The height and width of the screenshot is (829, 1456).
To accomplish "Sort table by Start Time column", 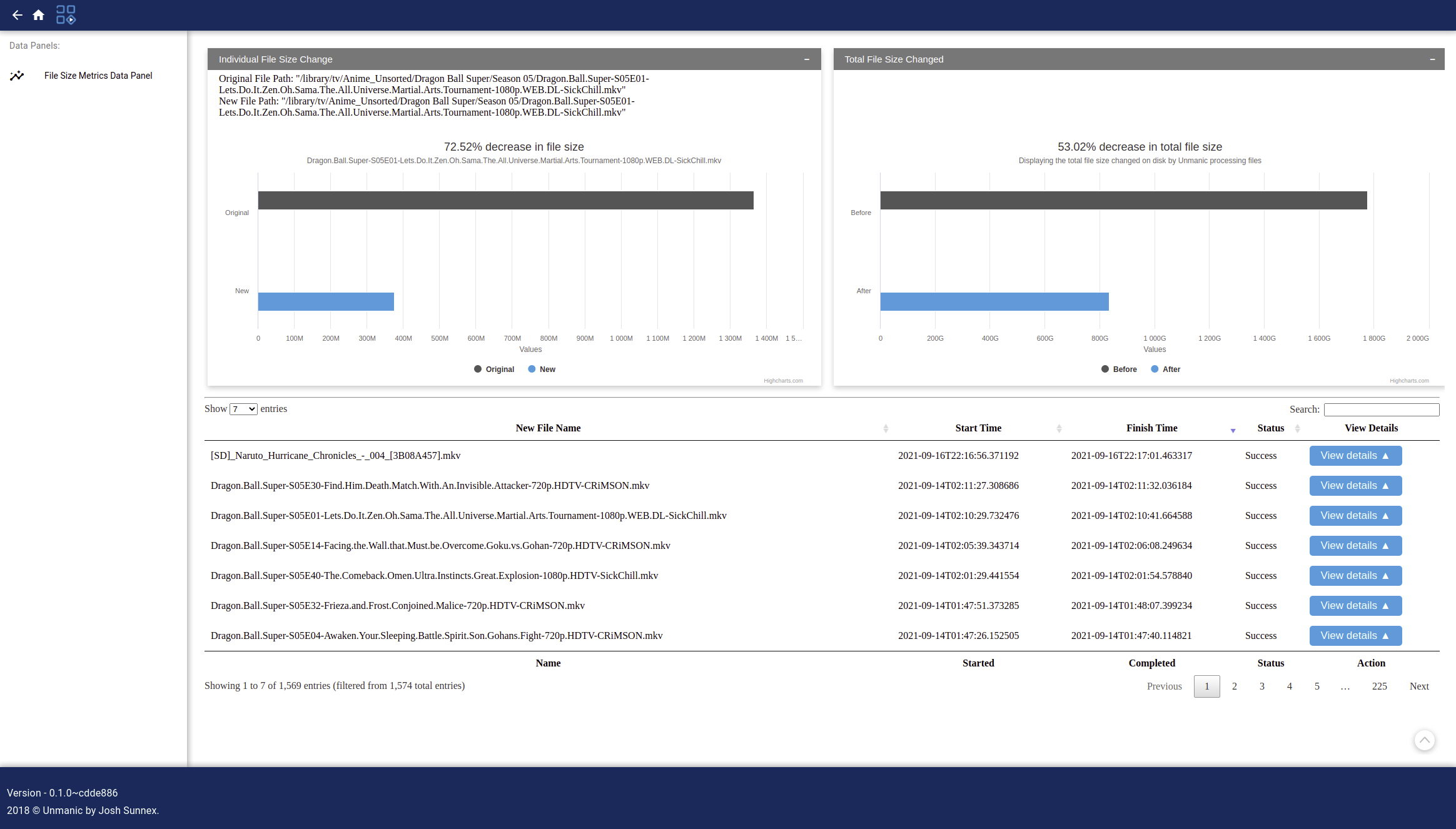I will (x=978, y=428).
